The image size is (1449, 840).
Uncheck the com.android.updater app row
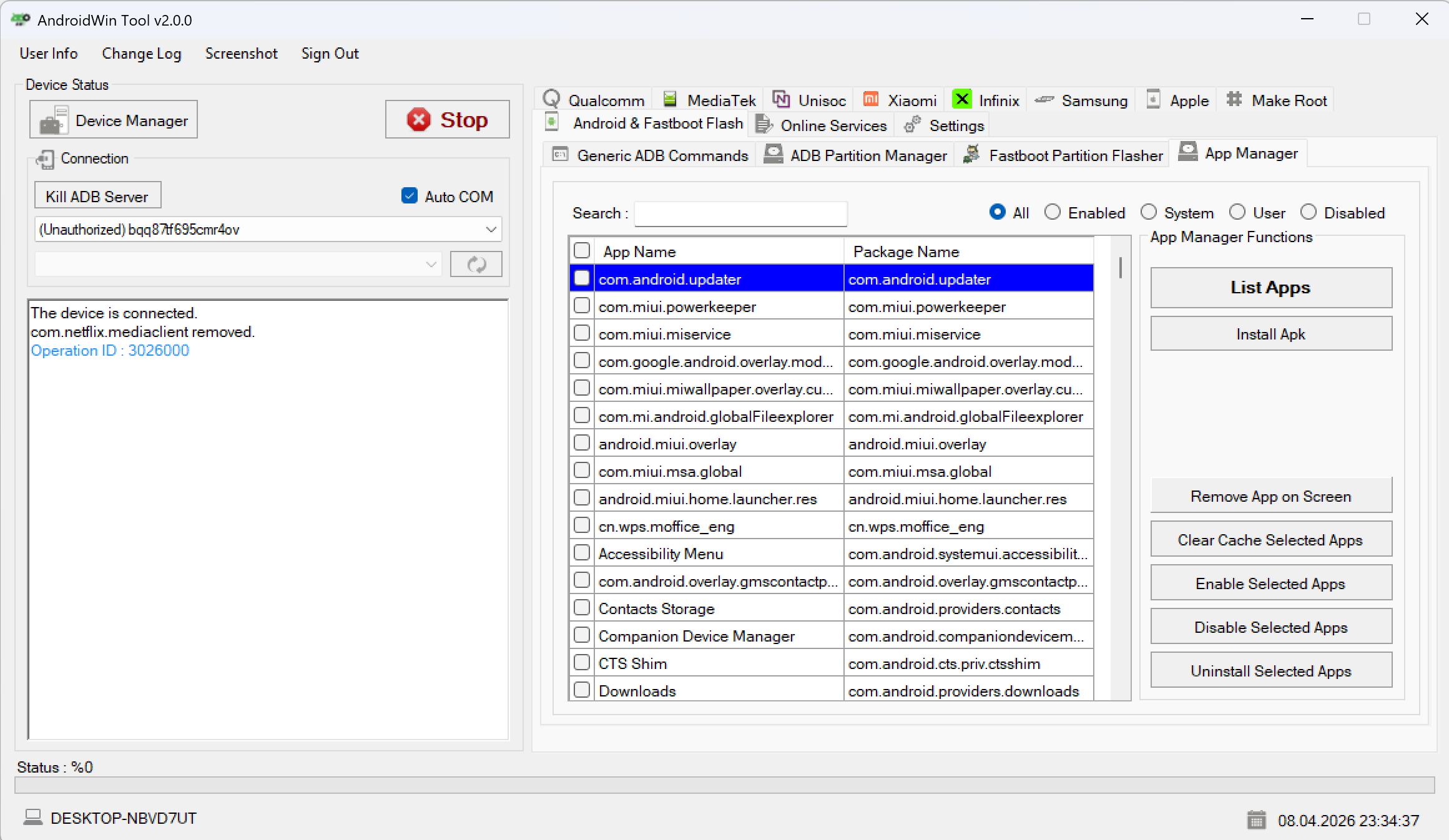(581, 278)
